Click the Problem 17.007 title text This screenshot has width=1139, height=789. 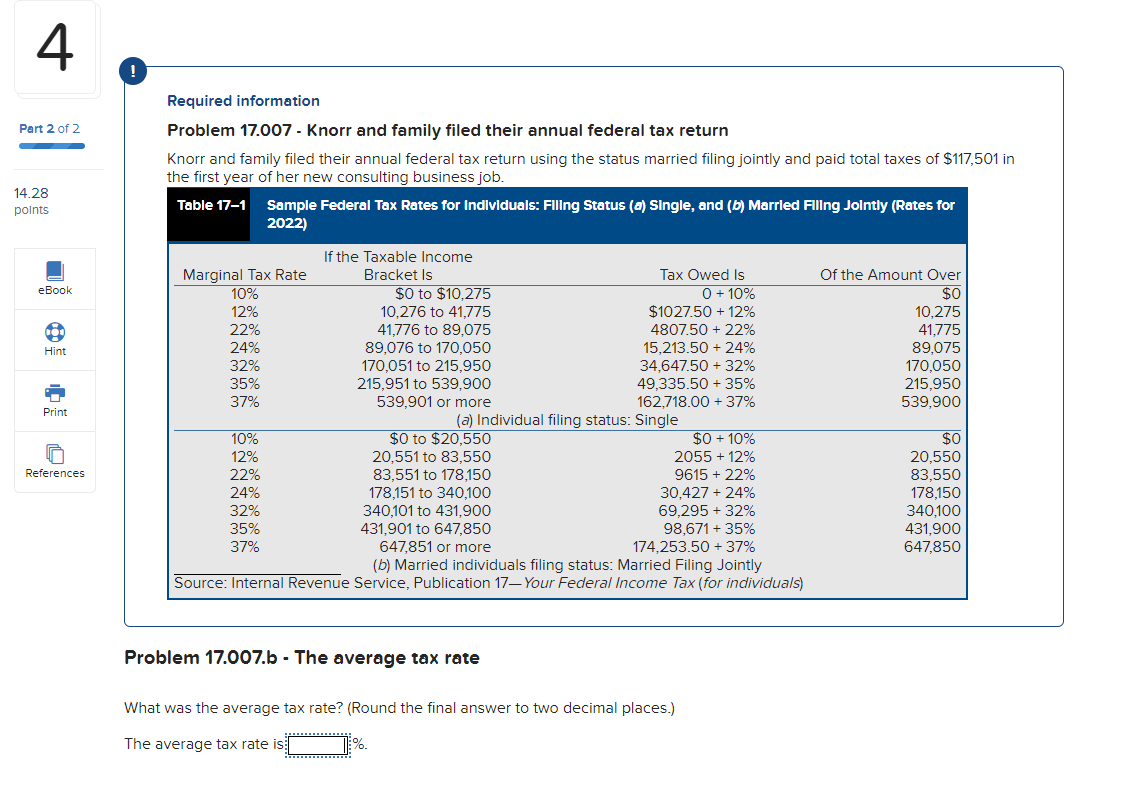447,131
